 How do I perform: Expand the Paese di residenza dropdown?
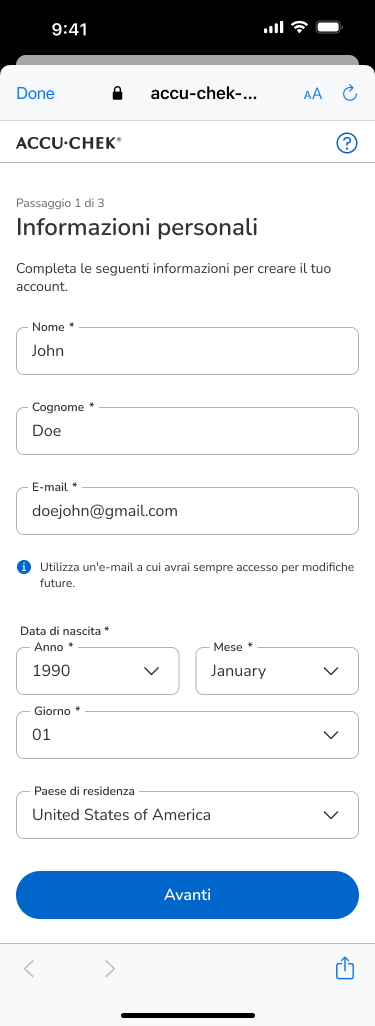[x=187, y=815]
